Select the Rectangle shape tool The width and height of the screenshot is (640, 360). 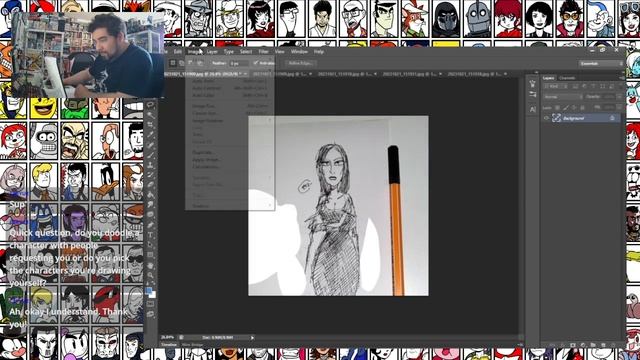pos(150,255)
